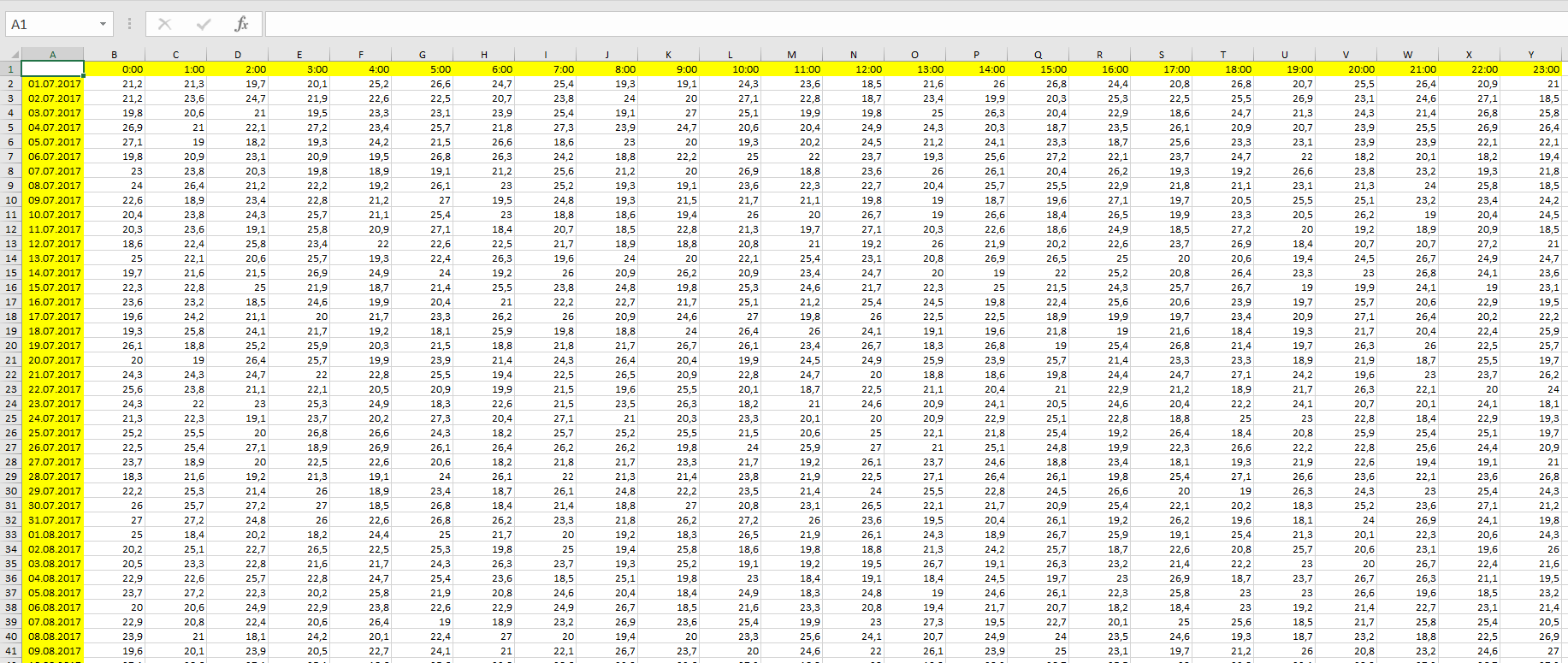Click into the empty formula bar field
Viewport: 1568px width, 663px height.
[x=915, y=24]
